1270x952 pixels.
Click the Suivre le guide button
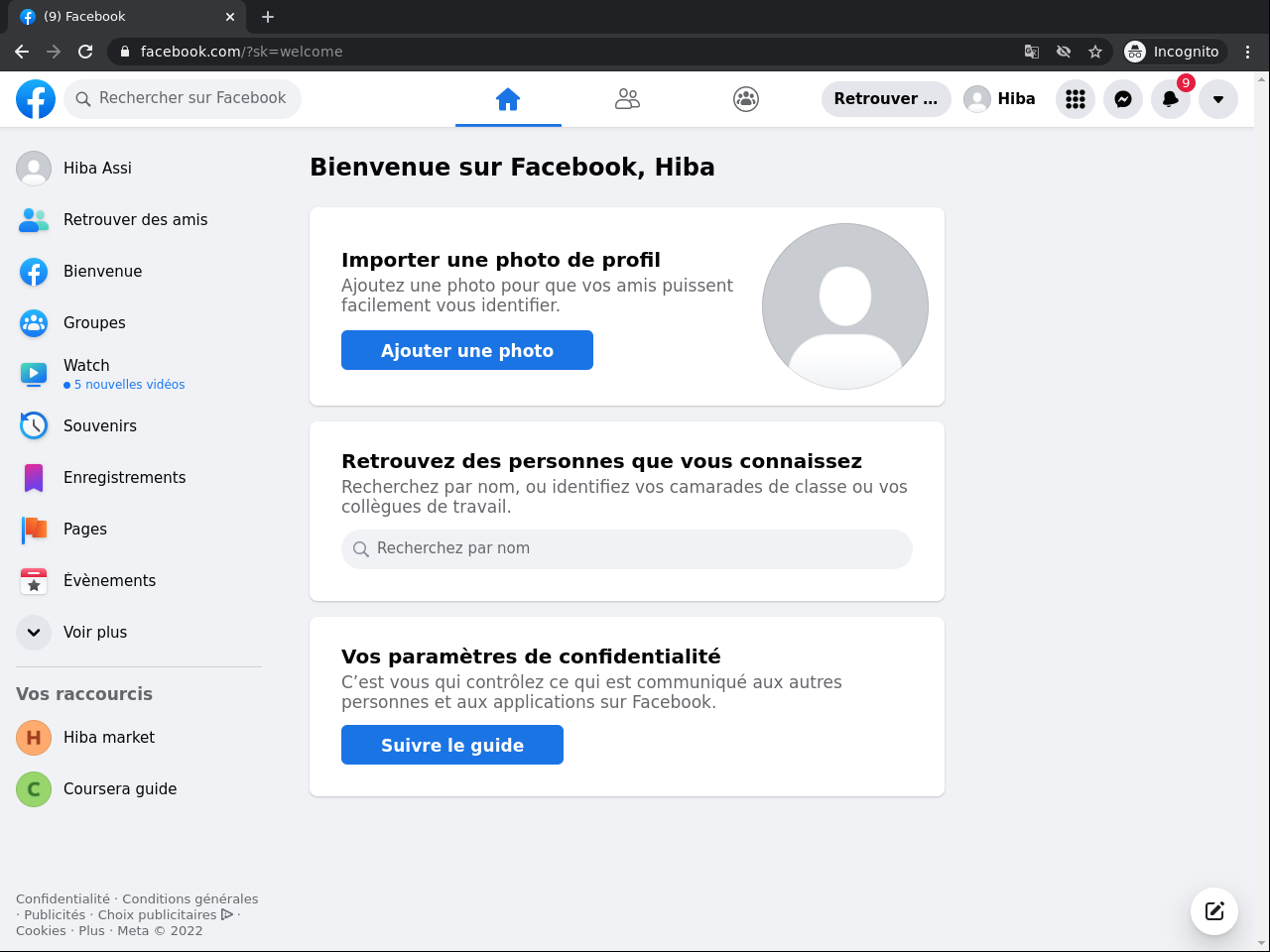click(452, 745)
